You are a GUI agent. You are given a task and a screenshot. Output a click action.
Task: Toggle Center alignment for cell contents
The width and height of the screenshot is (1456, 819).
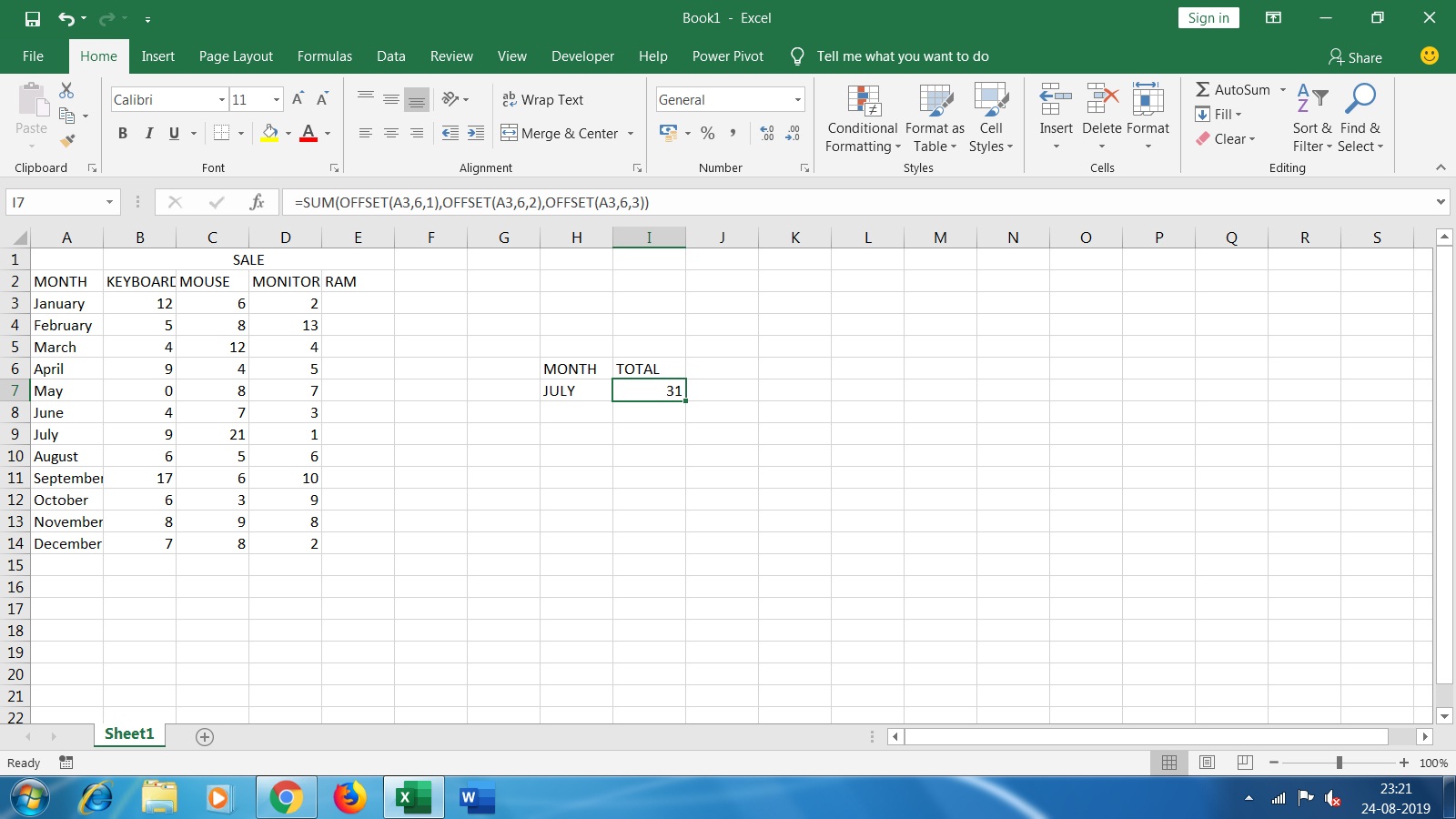coord(391,133)
